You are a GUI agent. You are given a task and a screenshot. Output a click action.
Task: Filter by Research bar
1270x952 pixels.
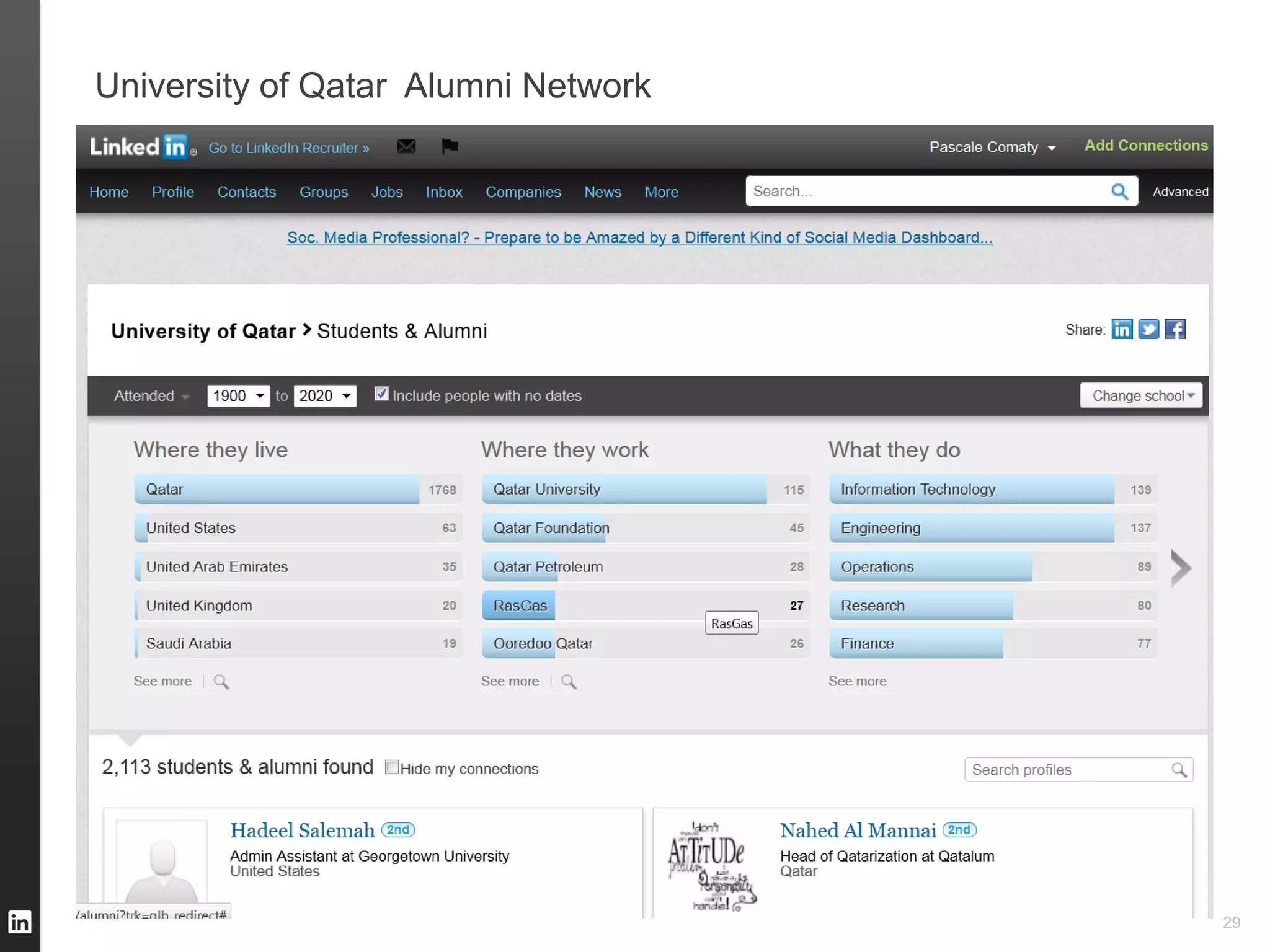click(x=993, y=606)
